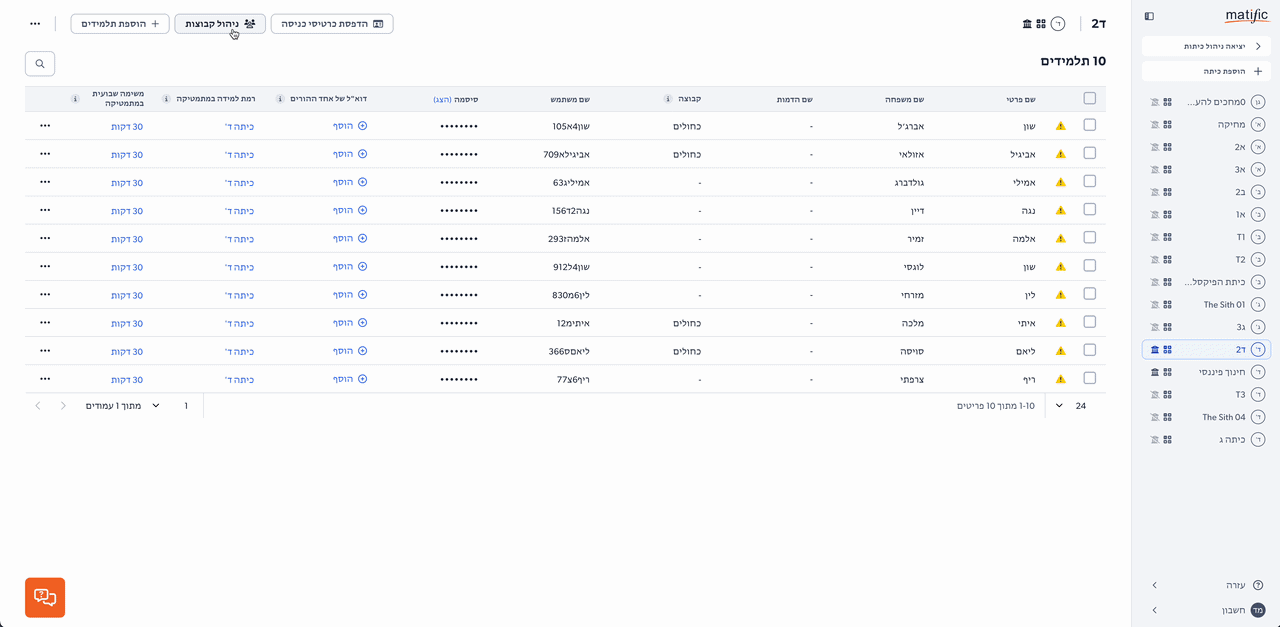Open class ב2 in the sidebar
1280x627 pixels.
pyautogui.click(x=1206, y=192)
